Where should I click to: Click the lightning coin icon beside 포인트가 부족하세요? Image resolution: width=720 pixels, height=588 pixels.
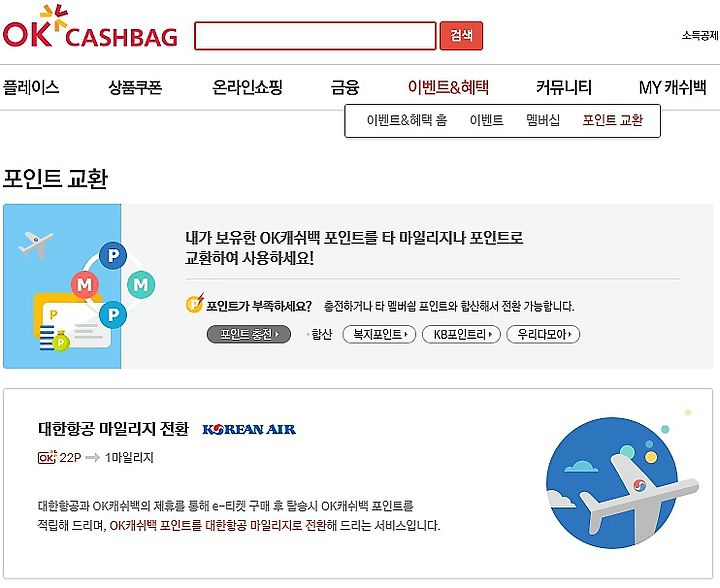195,303
